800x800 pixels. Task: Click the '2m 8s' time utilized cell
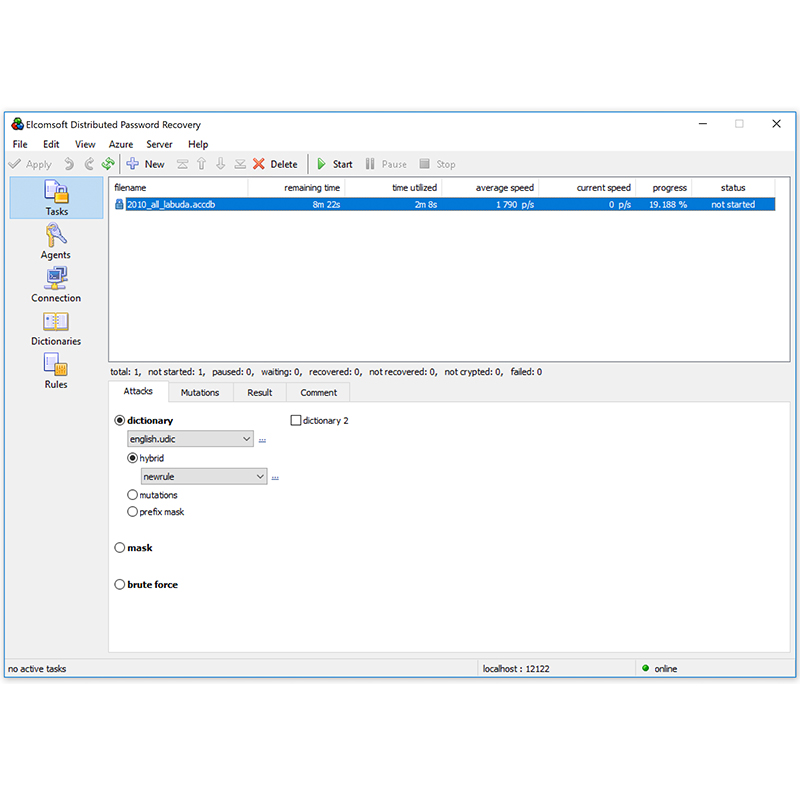tap(426, 205)
